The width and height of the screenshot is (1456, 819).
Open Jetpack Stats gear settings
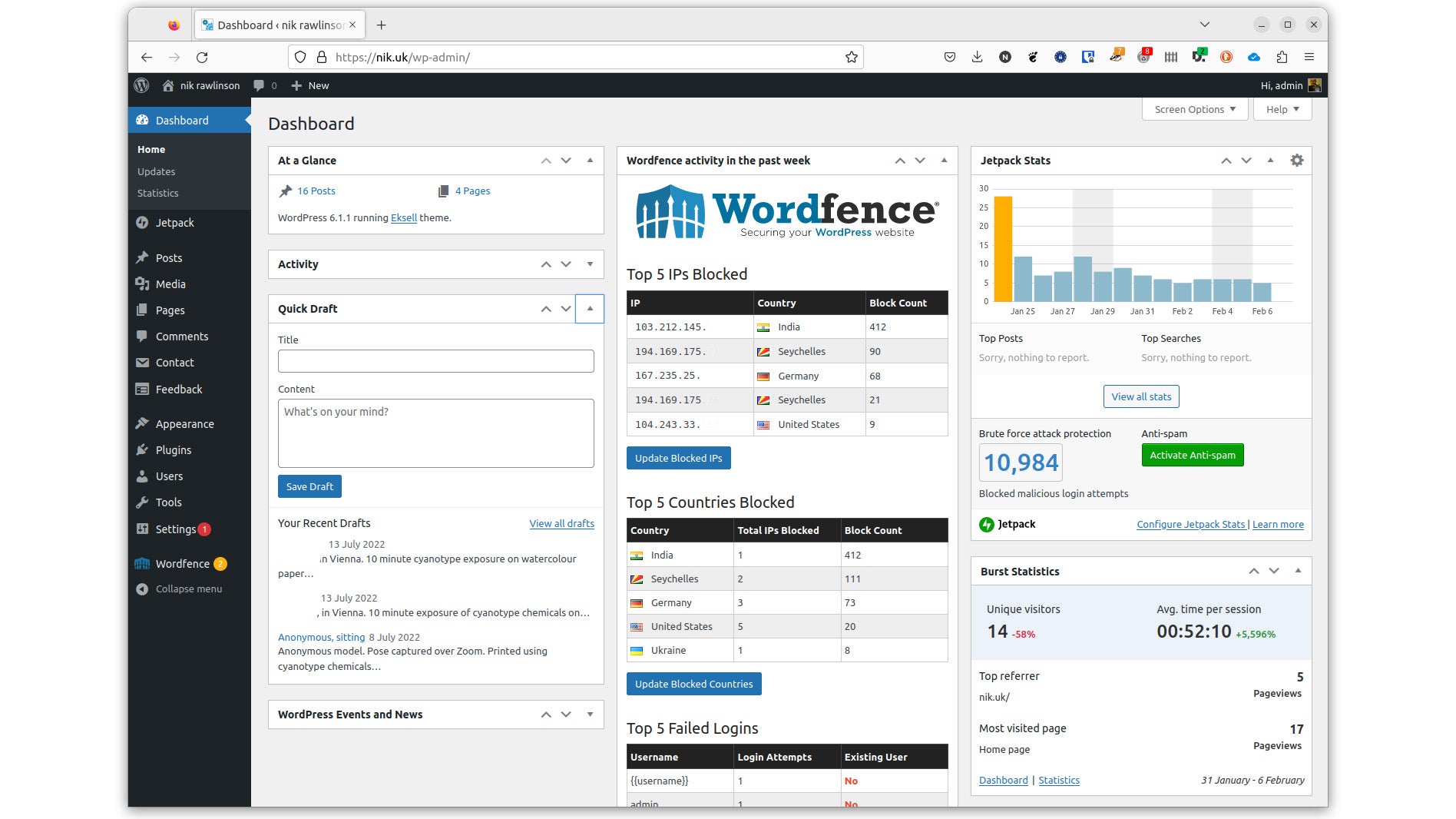pyautogui.click(x=1297, y=161)
